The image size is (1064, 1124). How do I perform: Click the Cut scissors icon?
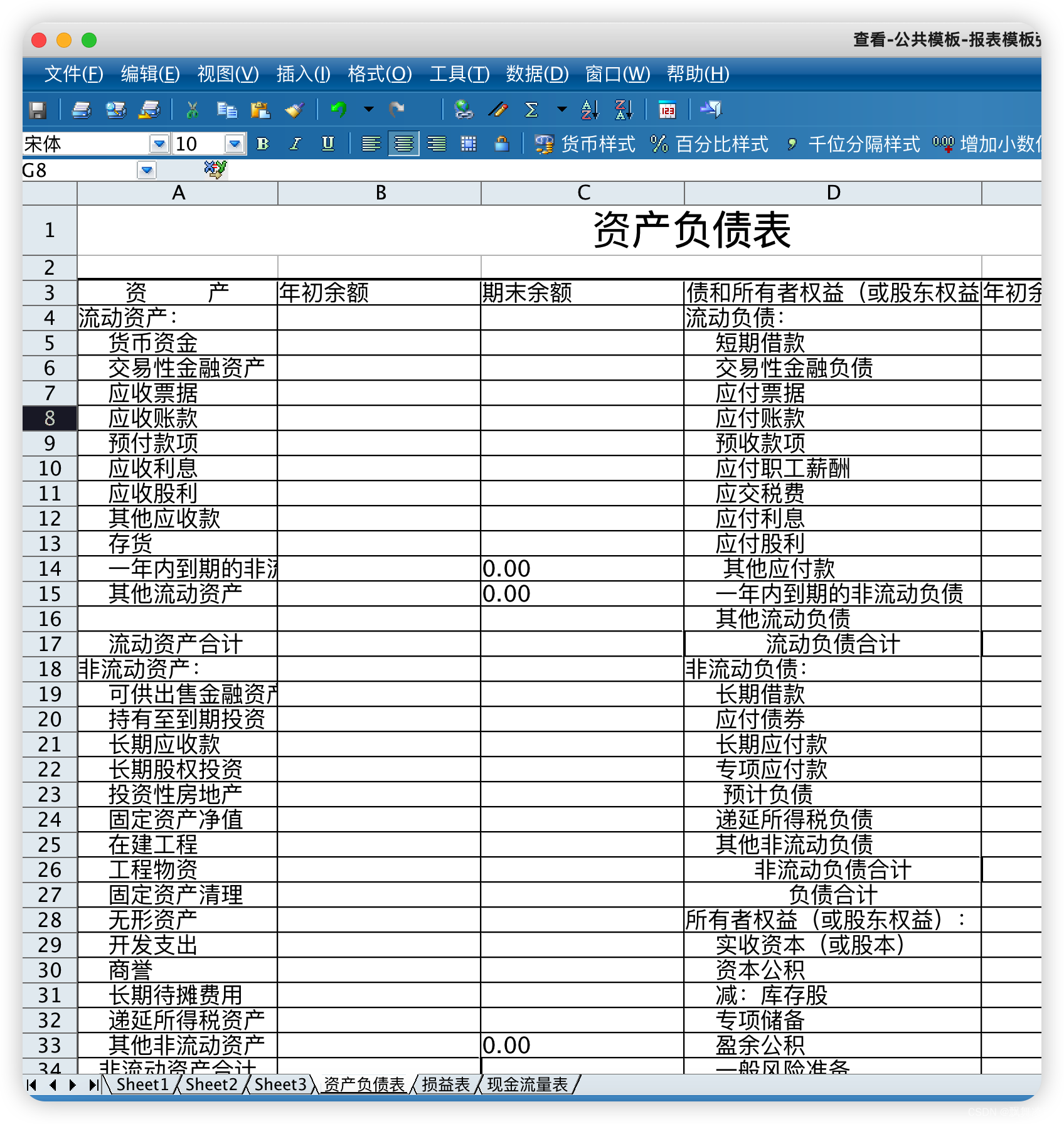tap(192, 110)
